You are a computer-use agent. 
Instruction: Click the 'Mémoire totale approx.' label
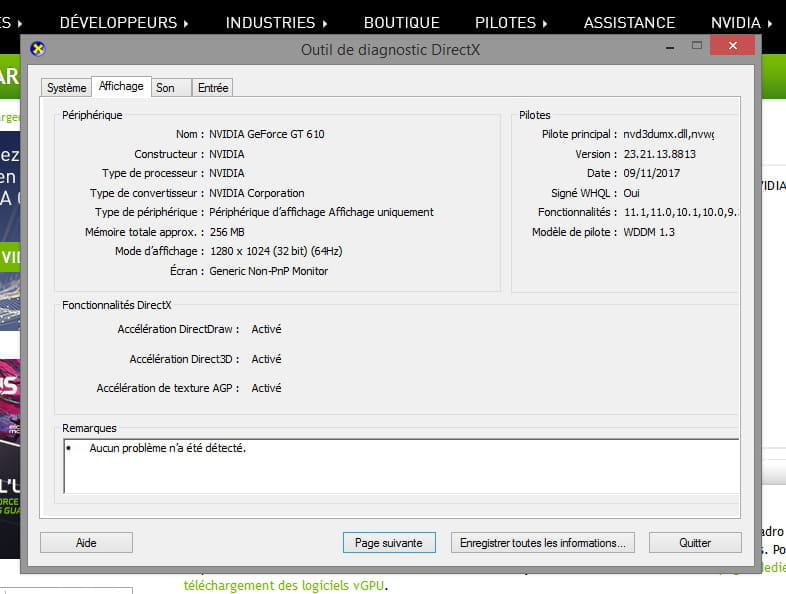(144, 232)
